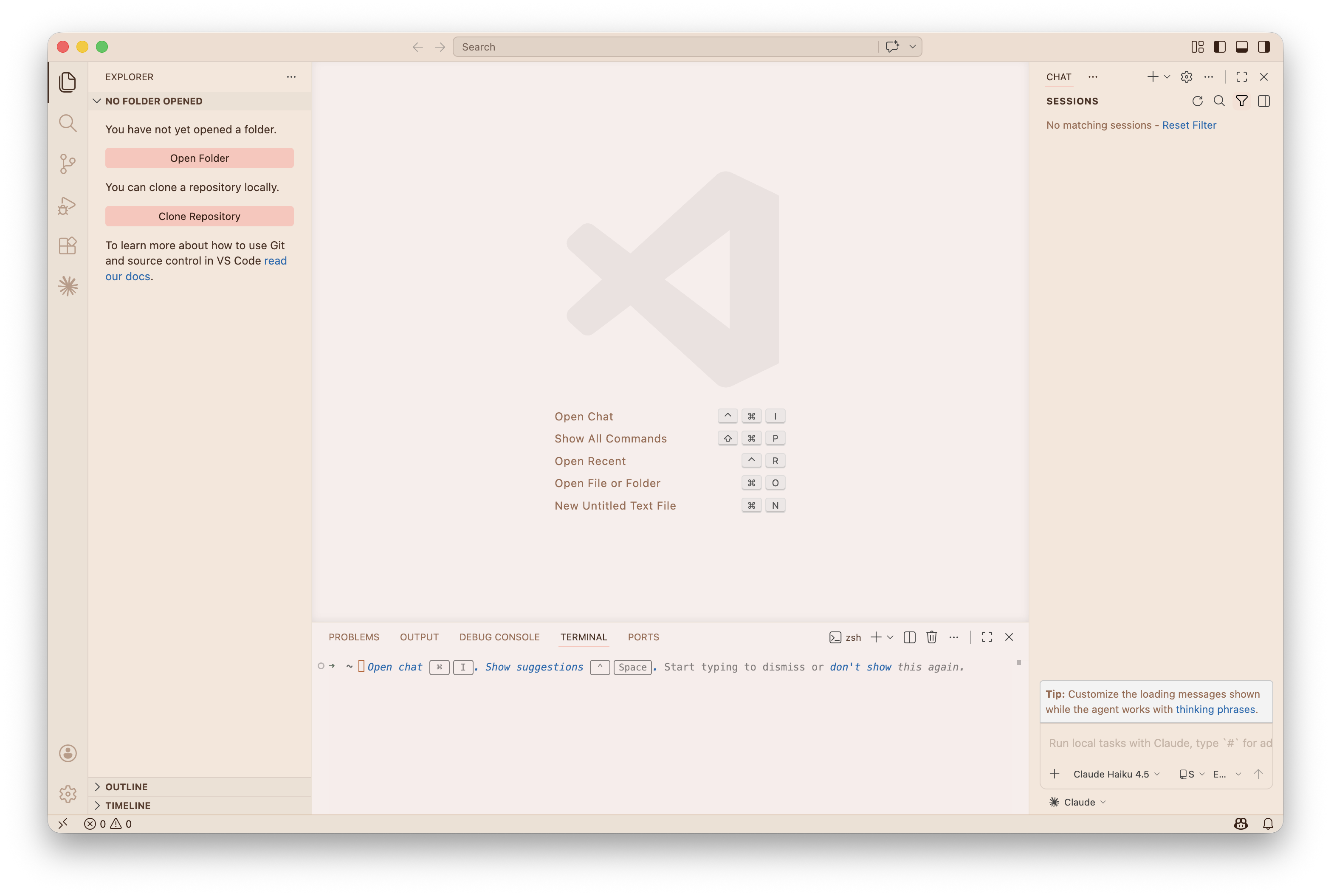Click the Open Folder button
Screen dimensions: 1331x896
(199, 158)
